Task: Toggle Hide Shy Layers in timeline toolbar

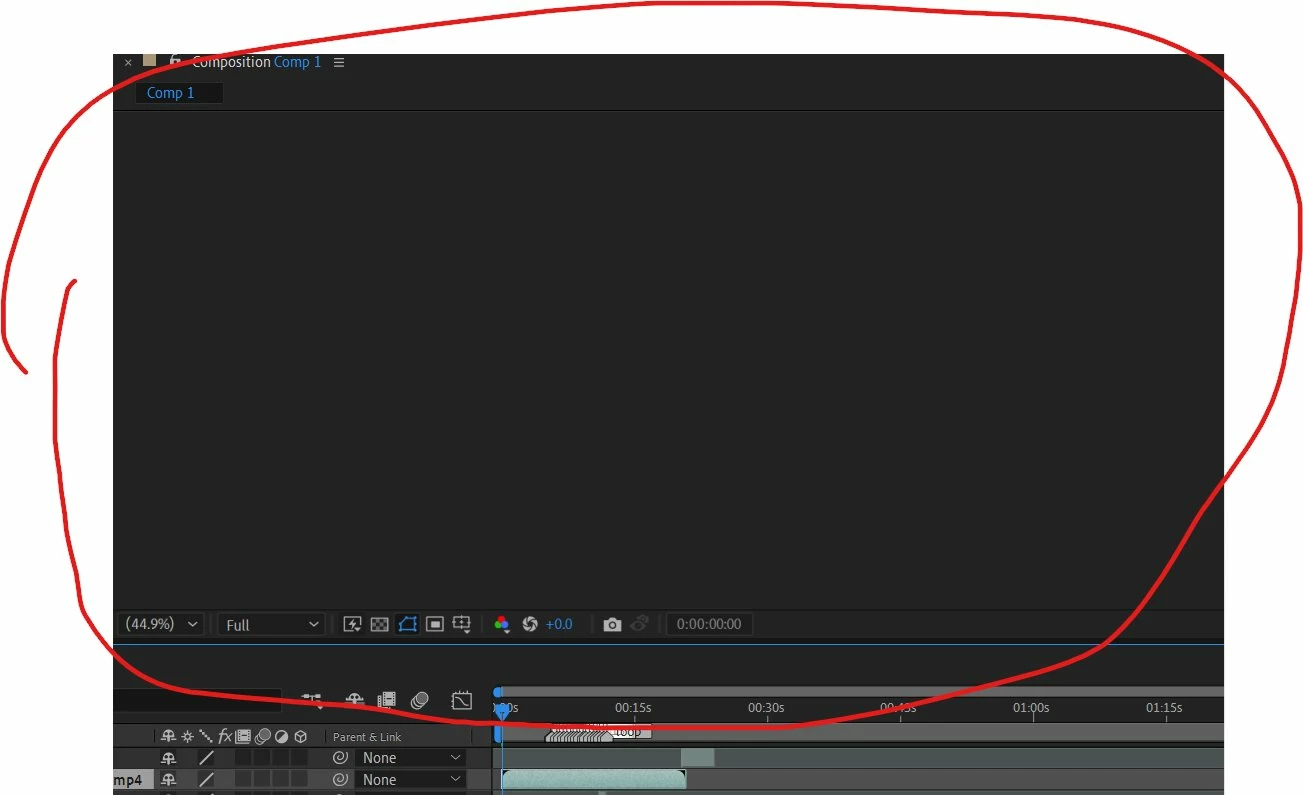Action: 354,700
